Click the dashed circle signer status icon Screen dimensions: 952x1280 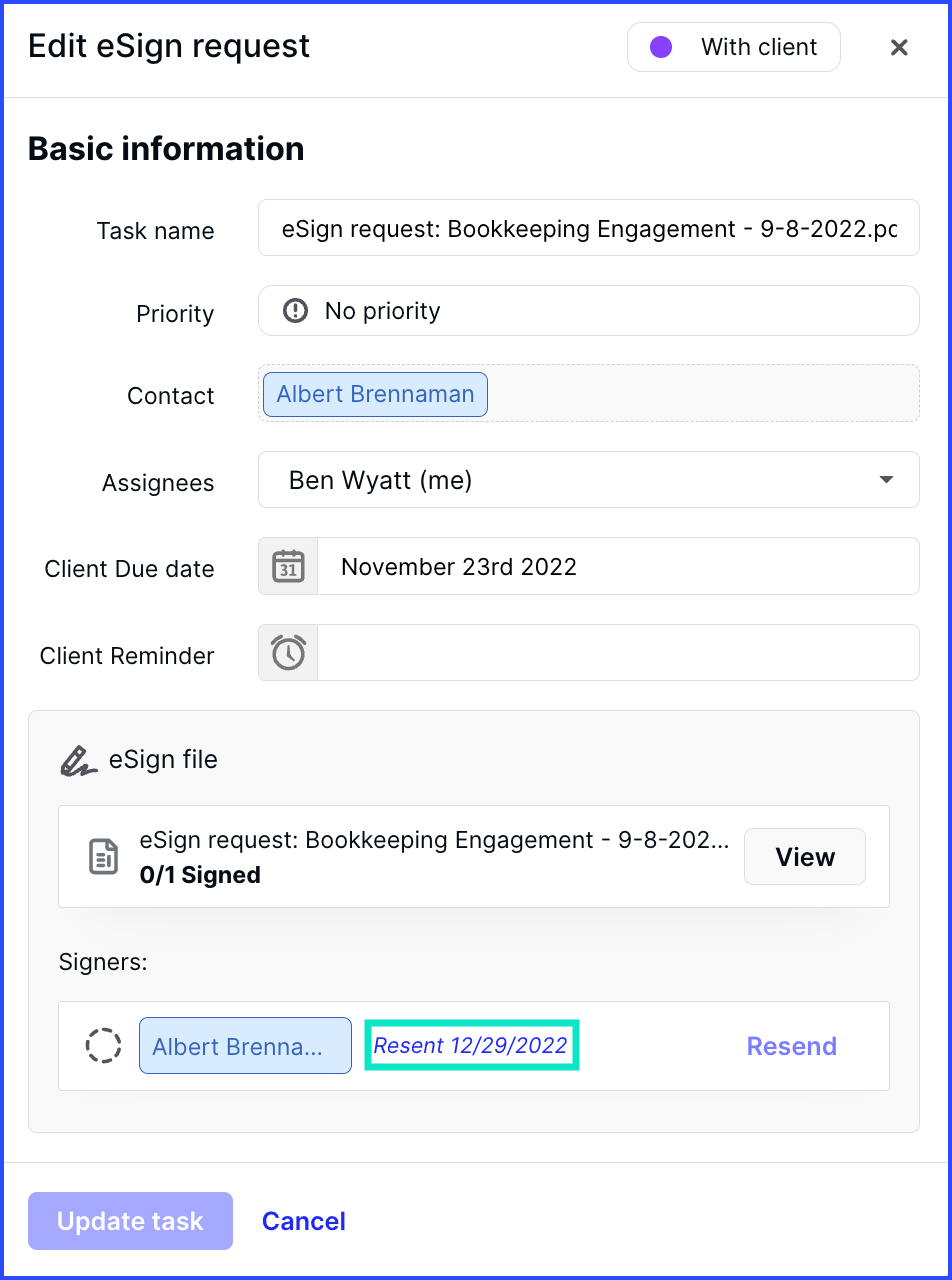(103, 1046)
